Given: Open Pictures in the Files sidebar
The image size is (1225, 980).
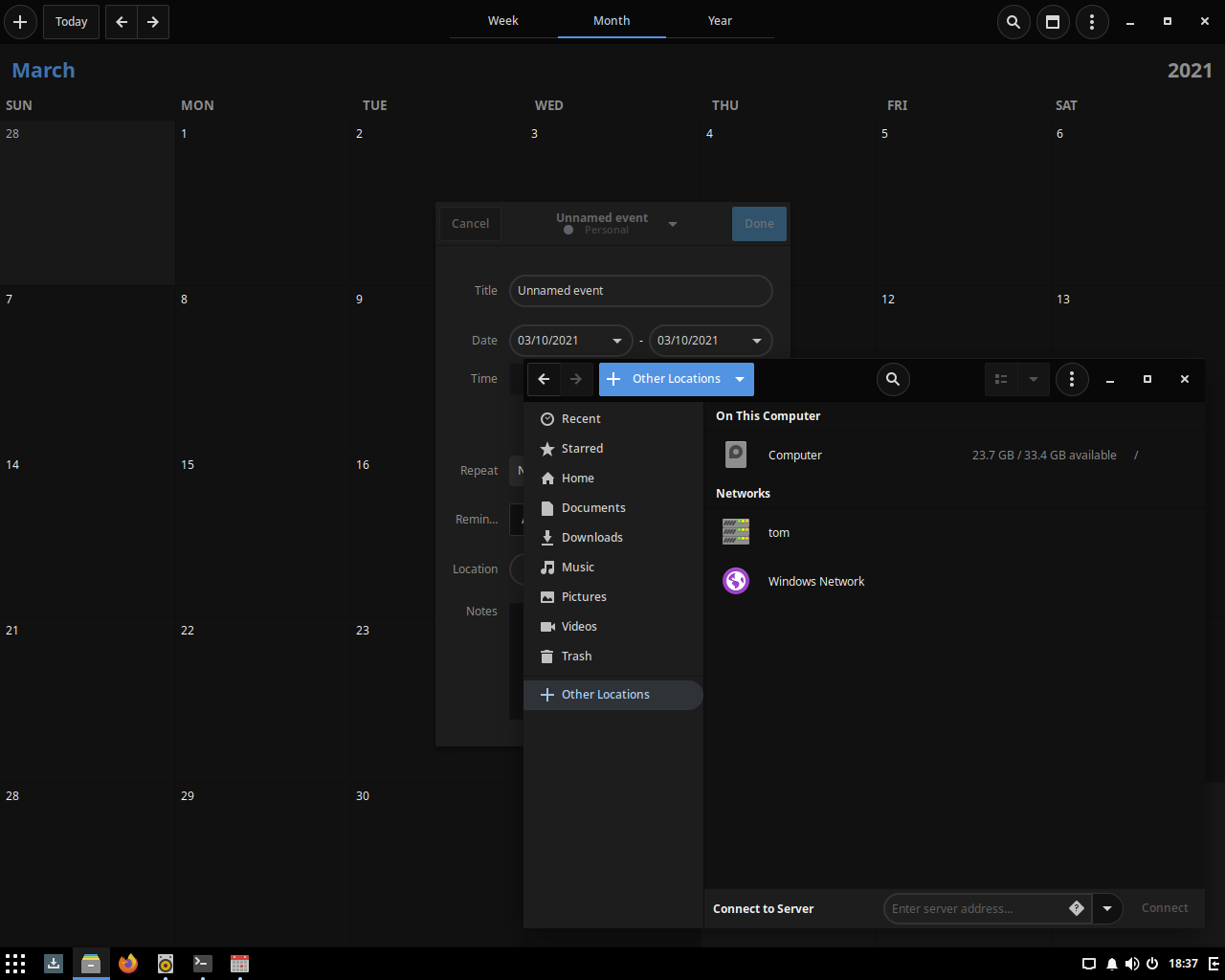Looking at the screenshot, I should [x=613, y=597].
